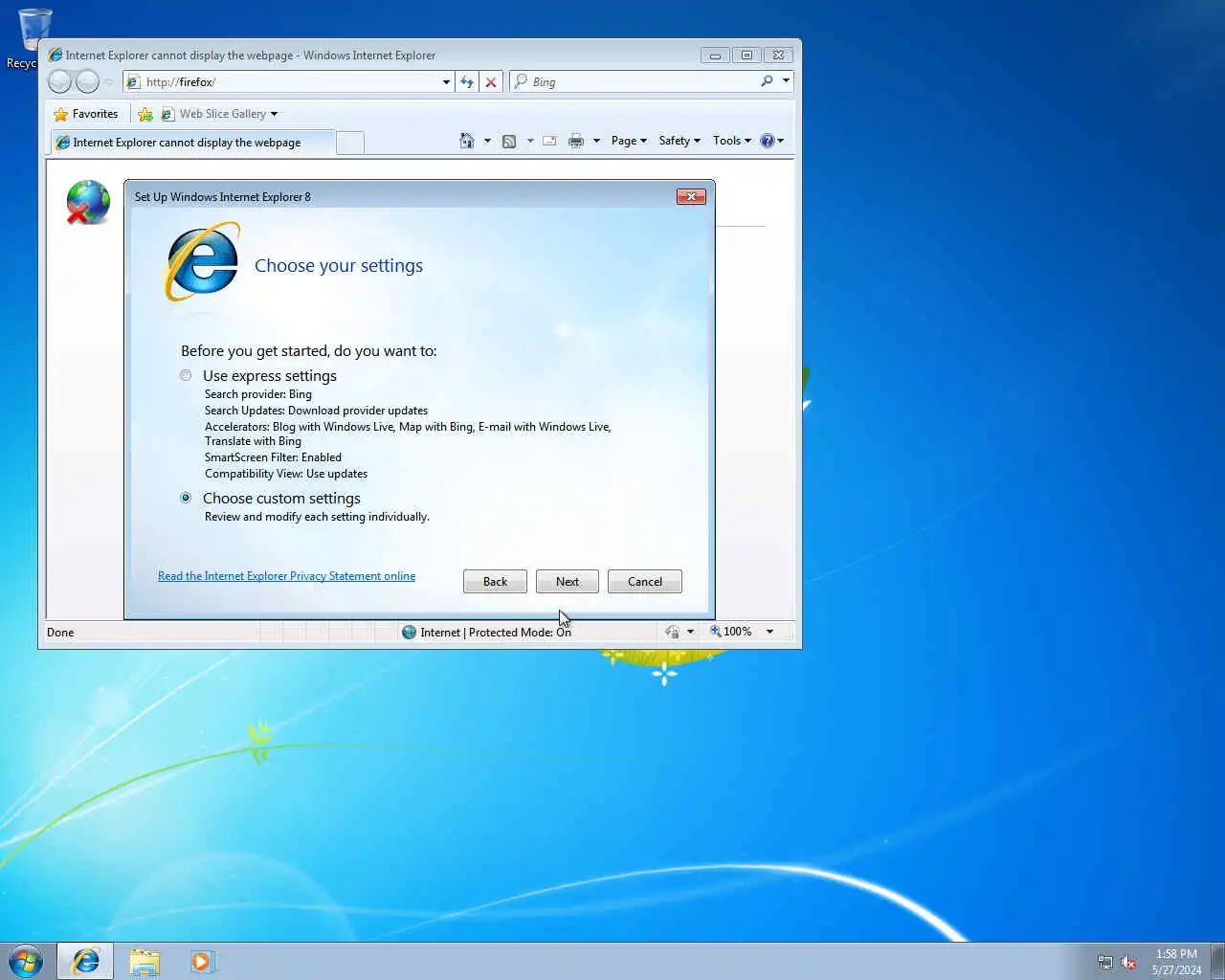The width and height of the screenshot is (1225, 980).
Task: Open the IE Privacy Statement online link
Action: 286,576
